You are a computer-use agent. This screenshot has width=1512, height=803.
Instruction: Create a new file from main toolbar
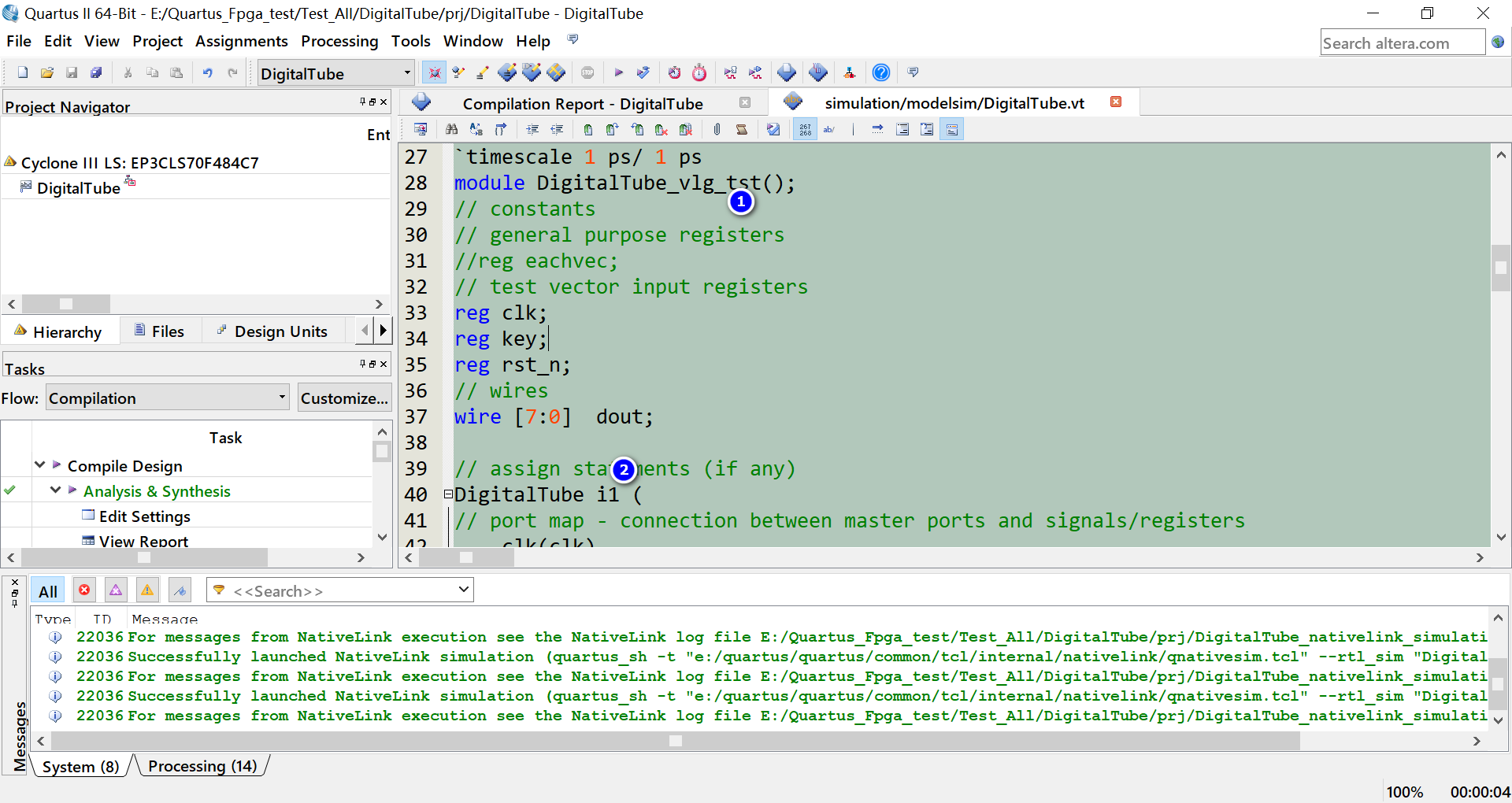(23, 73)
